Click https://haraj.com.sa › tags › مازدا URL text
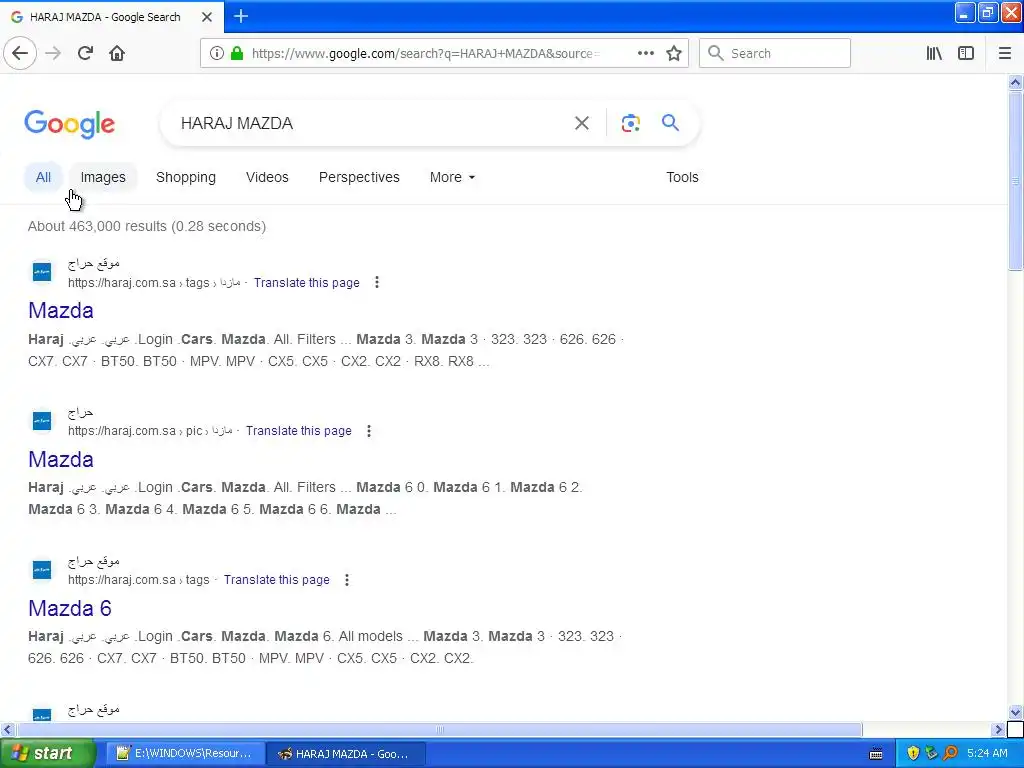This screenshot has width=1024, height=768. coord(154,283)
